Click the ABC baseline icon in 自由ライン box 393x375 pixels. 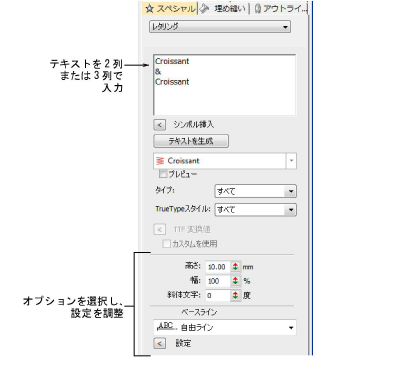166,327
